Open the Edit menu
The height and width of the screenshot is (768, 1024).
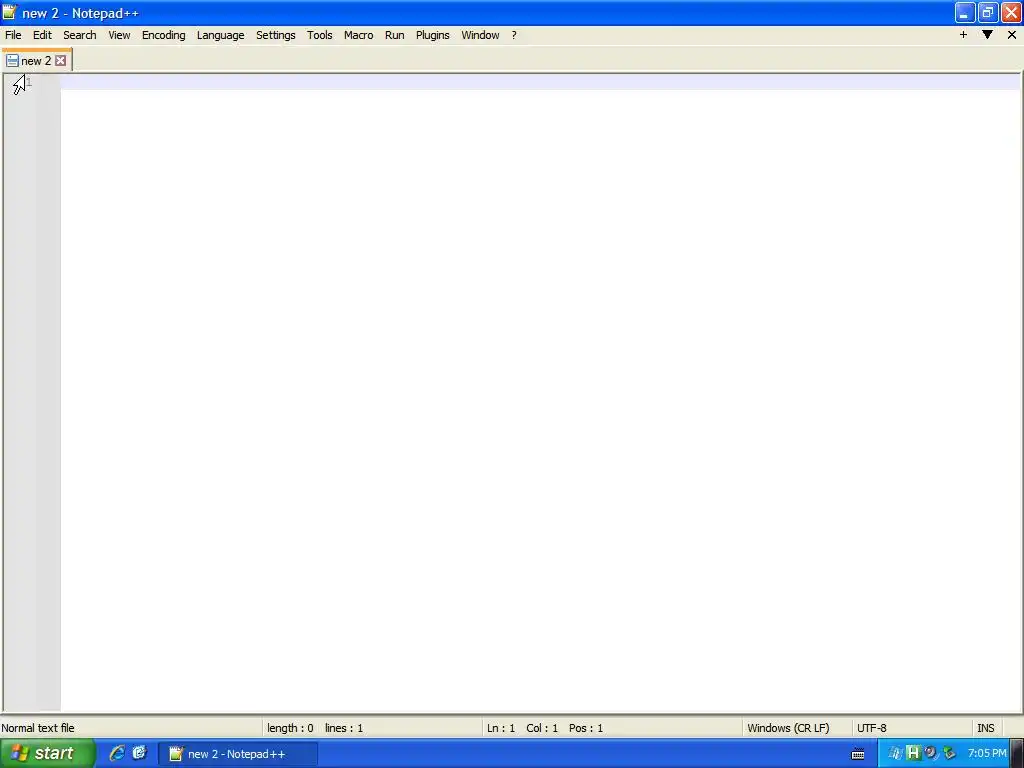[42, 35]
